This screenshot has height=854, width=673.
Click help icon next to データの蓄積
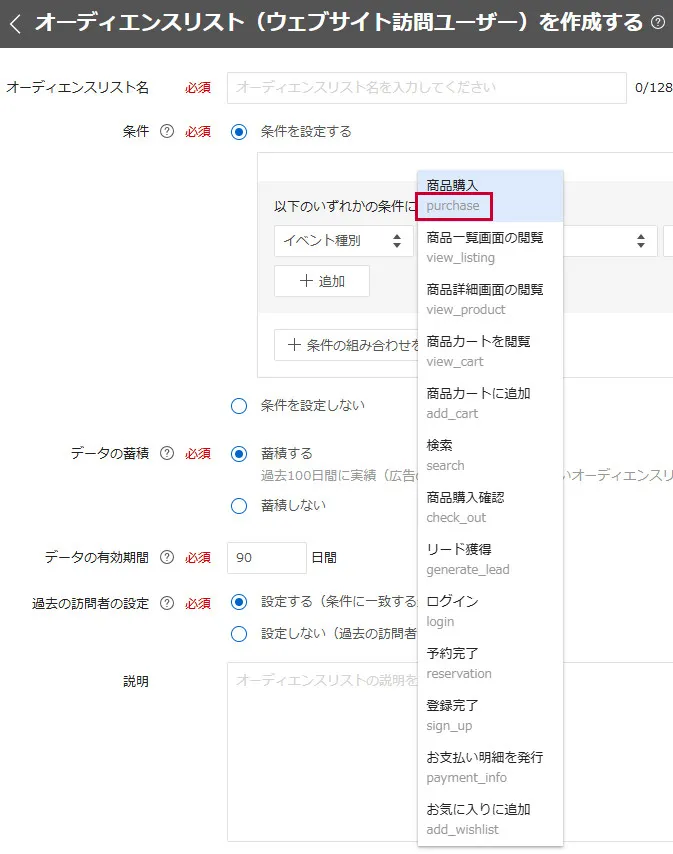167,454
